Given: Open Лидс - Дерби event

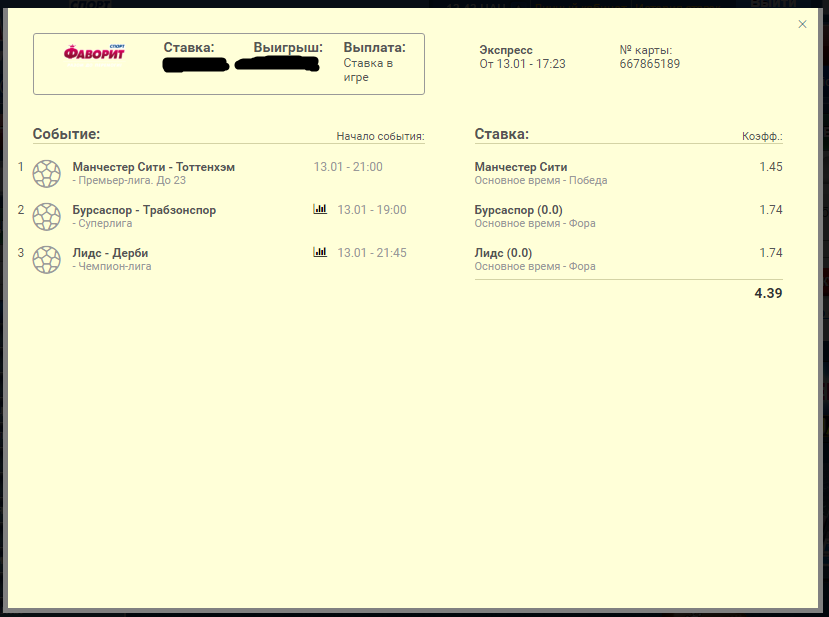Looking at the screenshot, I should pyautogui.click(x=110, y=253).
